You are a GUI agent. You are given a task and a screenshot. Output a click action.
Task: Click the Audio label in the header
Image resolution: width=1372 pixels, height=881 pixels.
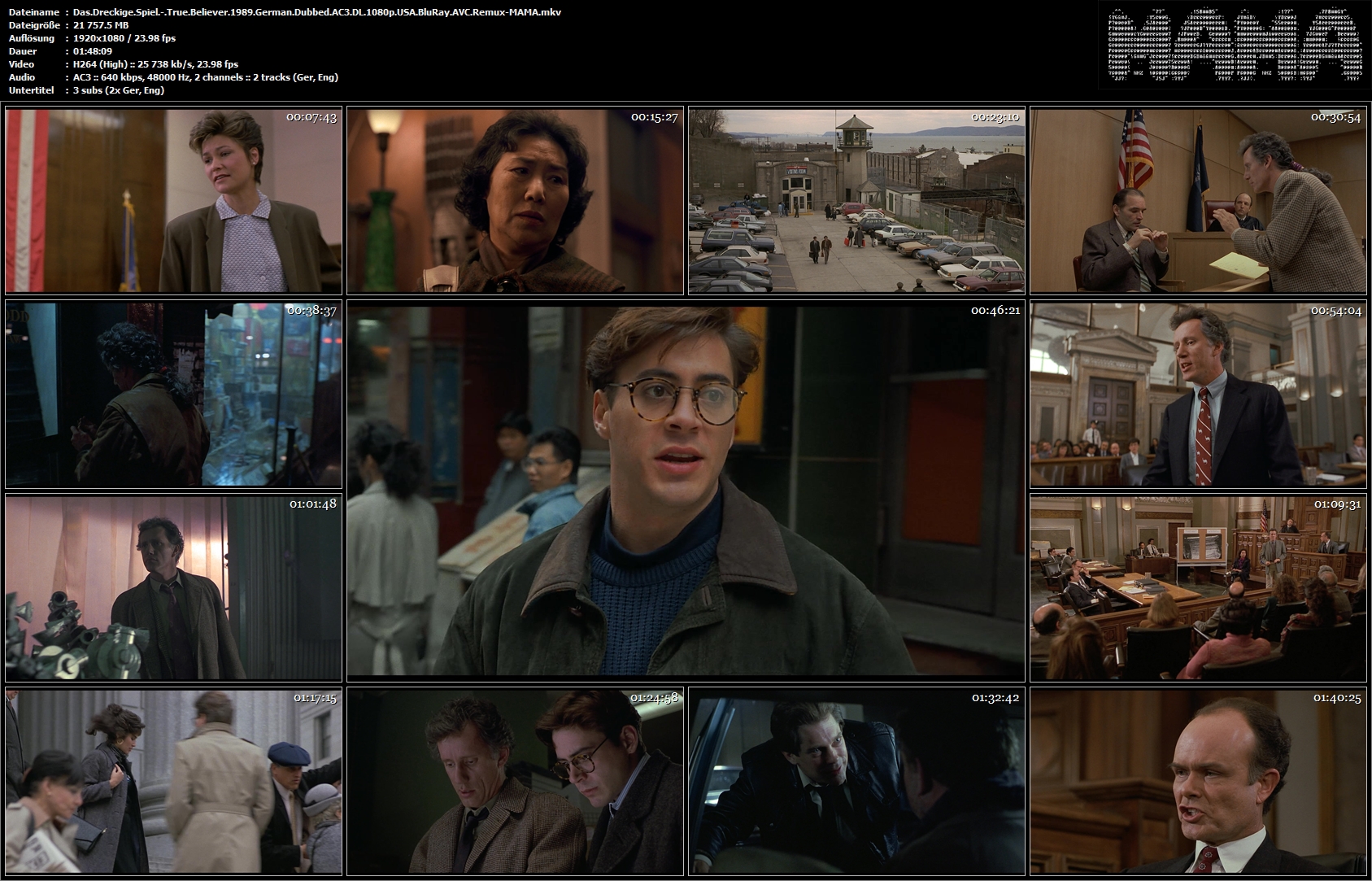click(21, 77)
